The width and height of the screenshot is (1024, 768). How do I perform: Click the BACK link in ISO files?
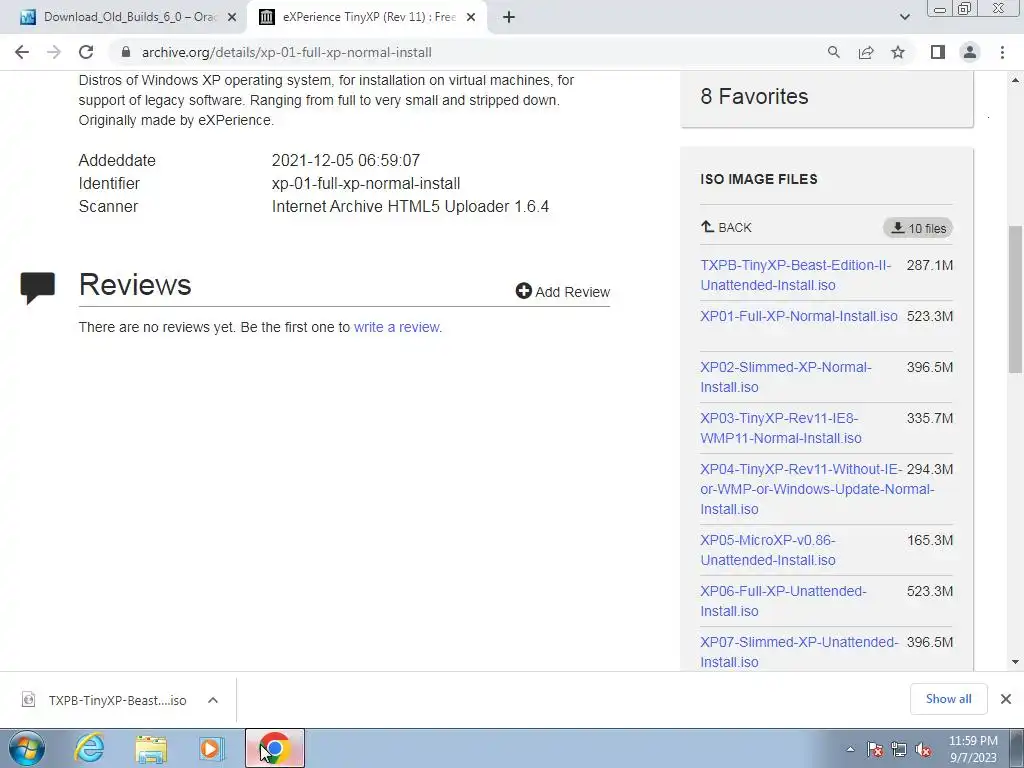(726, 227)
